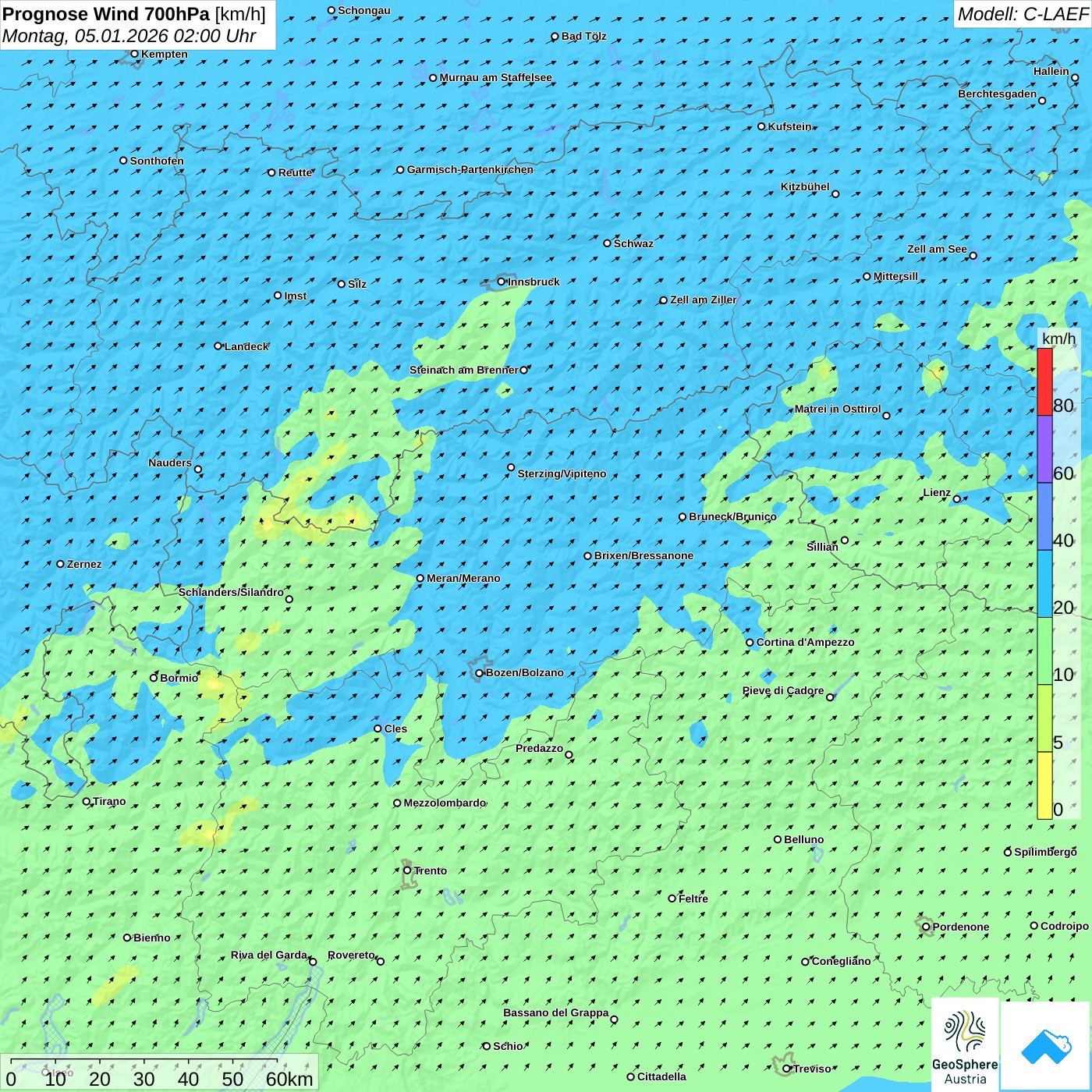Click the blue cloud-roof app logo
Viewport: 1092px width, 1092px height.
1045,1046
